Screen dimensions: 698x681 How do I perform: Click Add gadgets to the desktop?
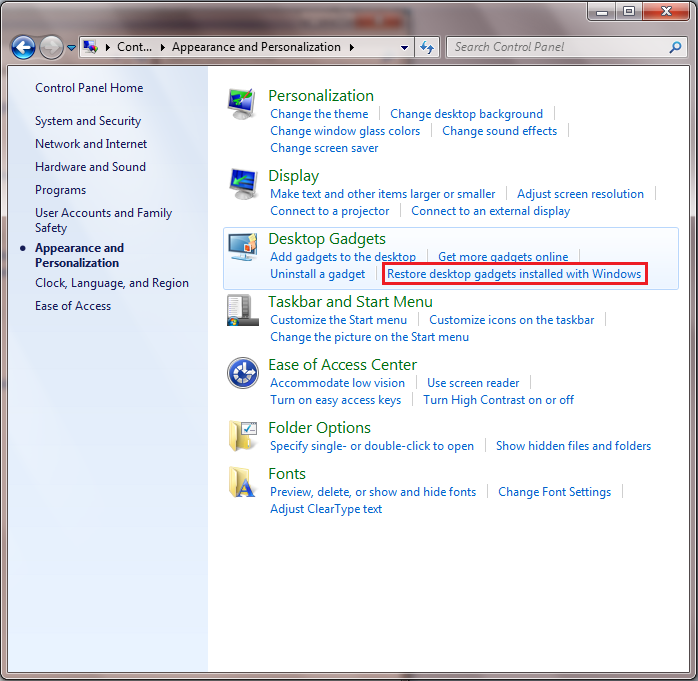click(x=343, y=257)
